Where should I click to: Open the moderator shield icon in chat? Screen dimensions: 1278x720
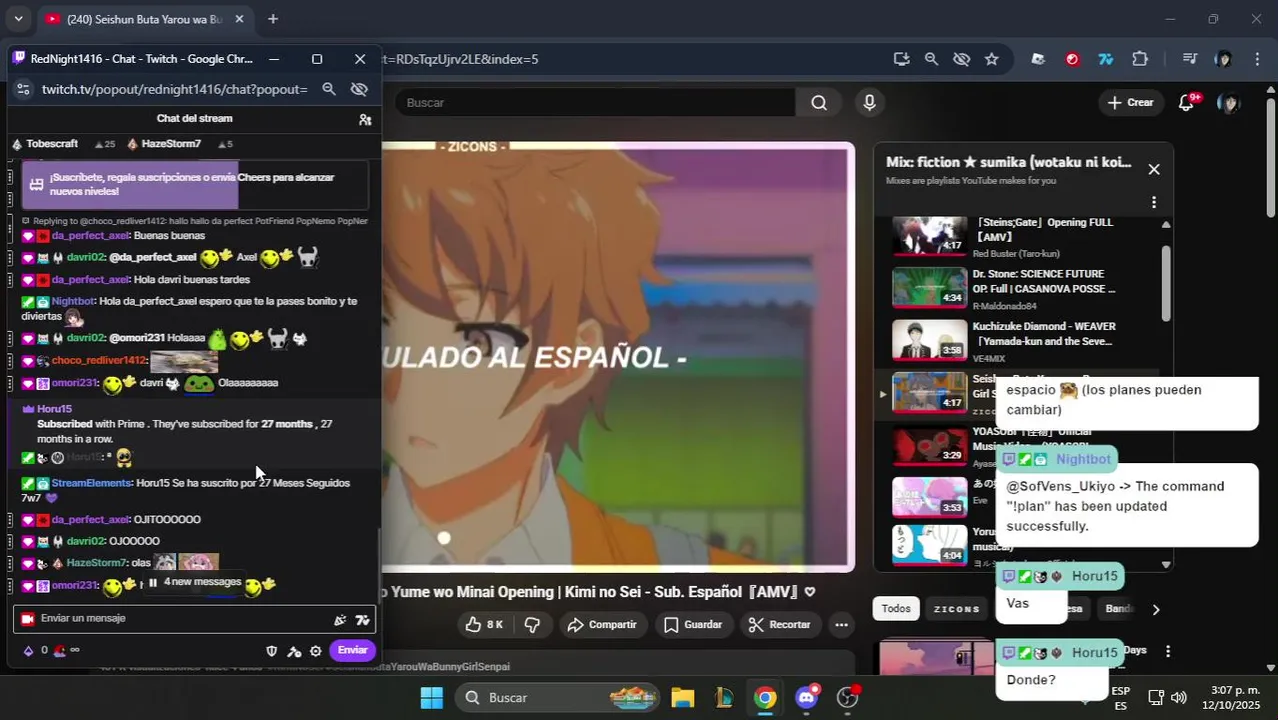click(271, 651)
